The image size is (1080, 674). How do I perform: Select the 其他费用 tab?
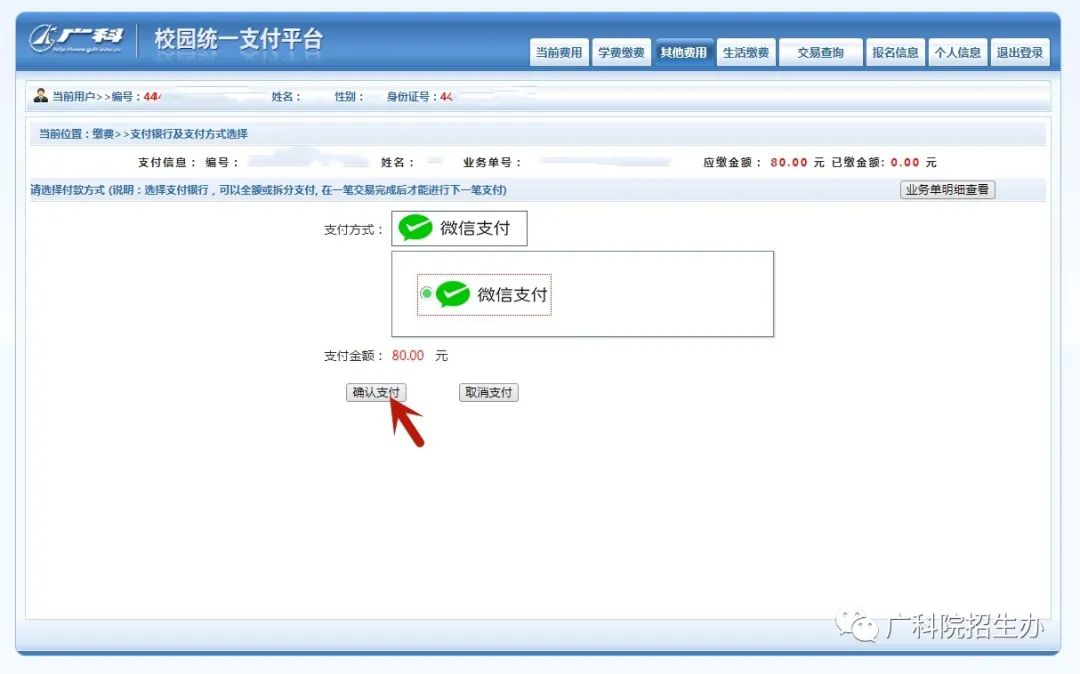[683, 53]
